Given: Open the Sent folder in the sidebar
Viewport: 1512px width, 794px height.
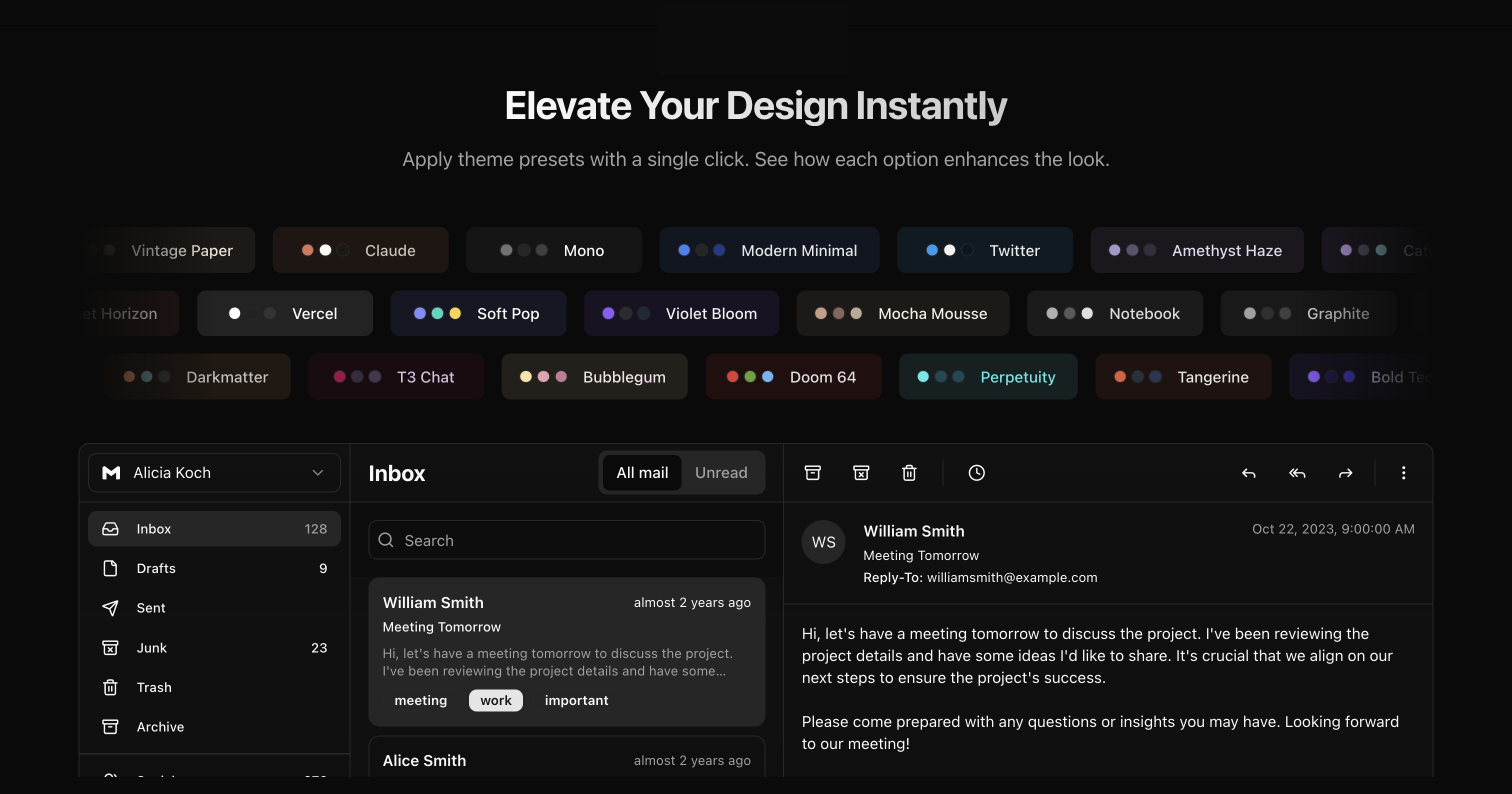Looking at the screenshot, I should pyautogui.click(x=151, y=608).
